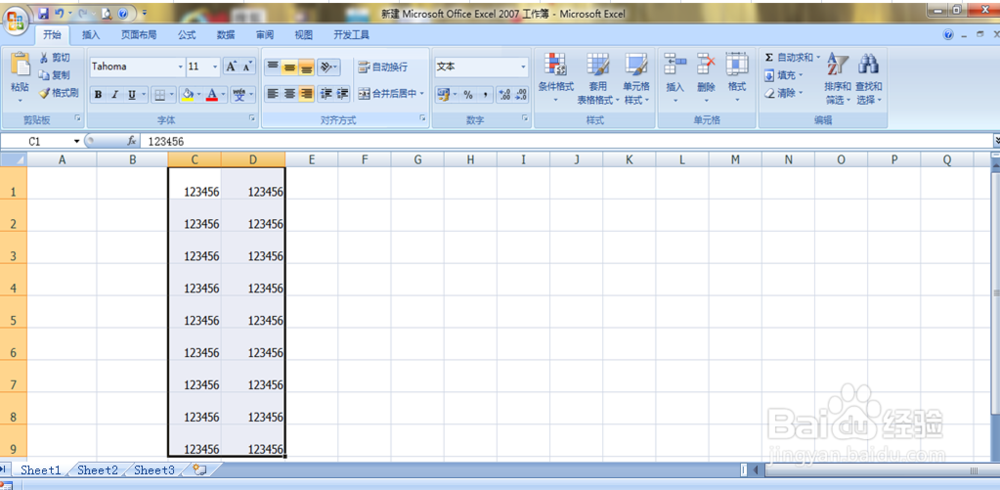Click the fx insert function button
Viewport: 1000px width, 490px height.
[x=132, y=141]
